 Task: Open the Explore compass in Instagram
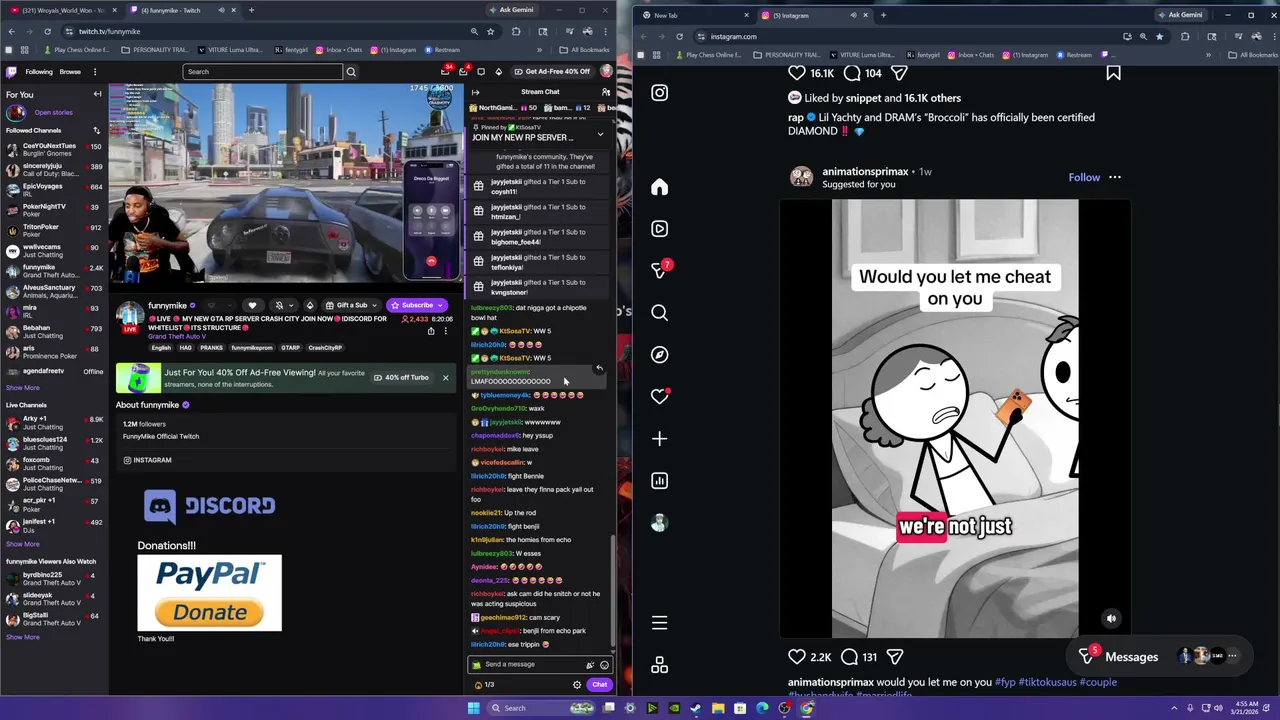(x=659, y=355)
